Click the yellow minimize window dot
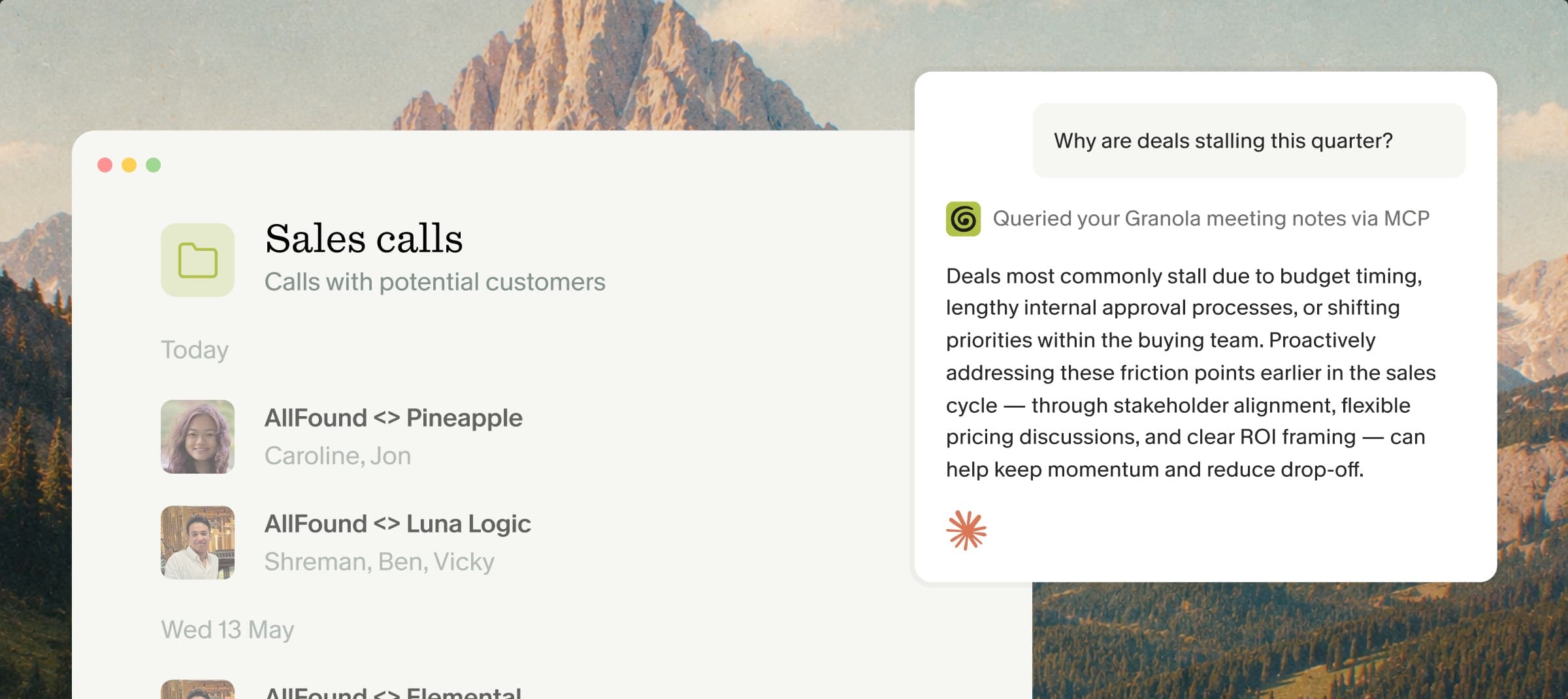 pos(129,165)
